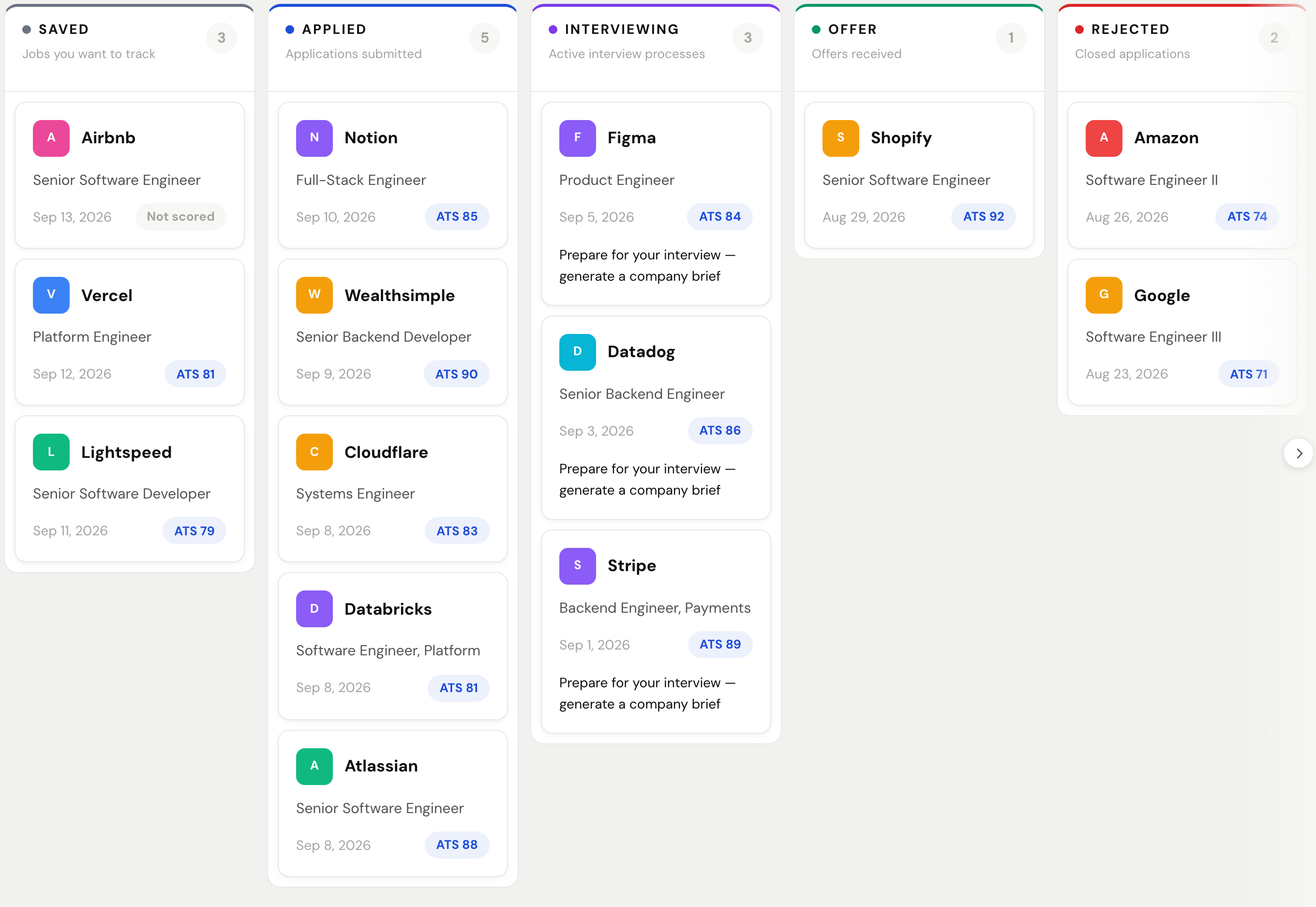Click the Stripe purple logo icon
The image size is (1316, 907).
click(x=577, y=566)
